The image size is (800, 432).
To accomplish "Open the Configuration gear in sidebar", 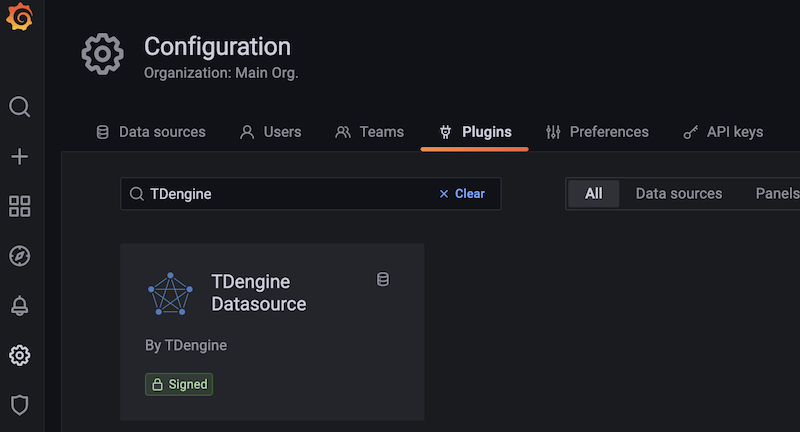I will click(x=19, y=355).
